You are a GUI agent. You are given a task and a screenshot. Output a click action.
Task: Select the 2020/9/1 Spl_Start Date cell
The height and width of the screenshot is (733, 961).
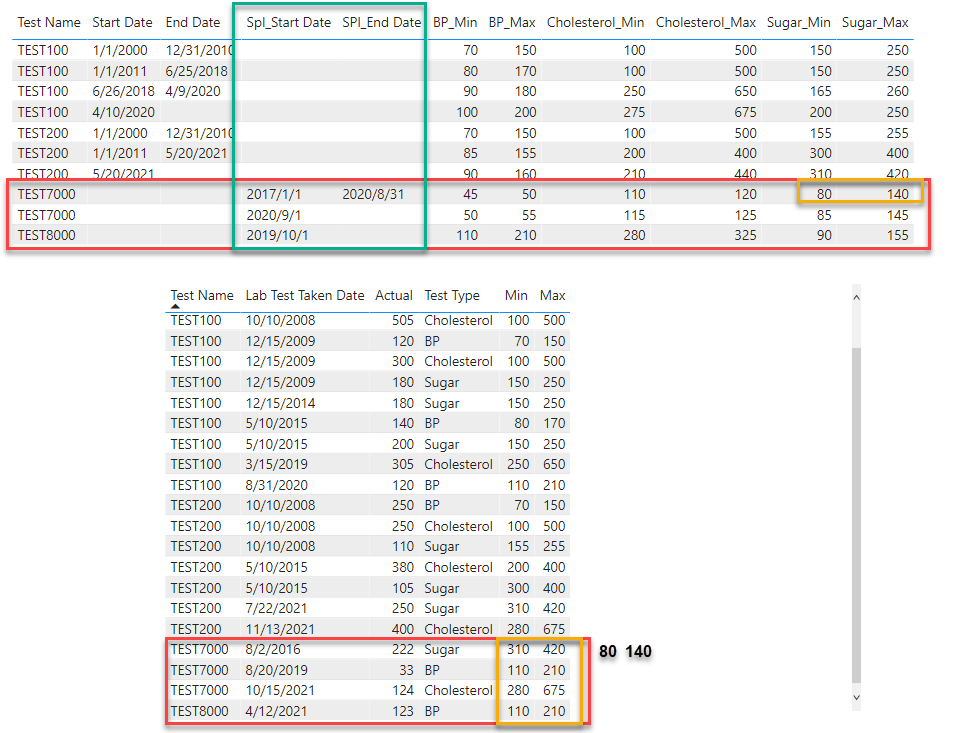pos(273,215)
